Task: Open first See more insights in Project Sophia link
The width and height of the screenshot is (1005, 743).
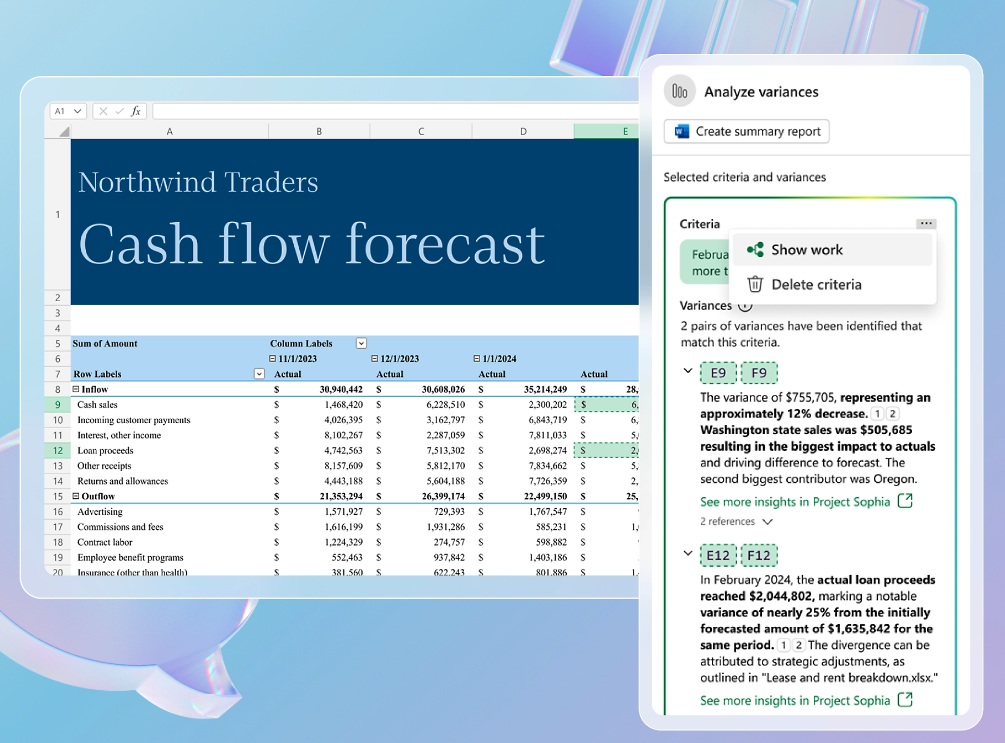Action: point(795,502)
